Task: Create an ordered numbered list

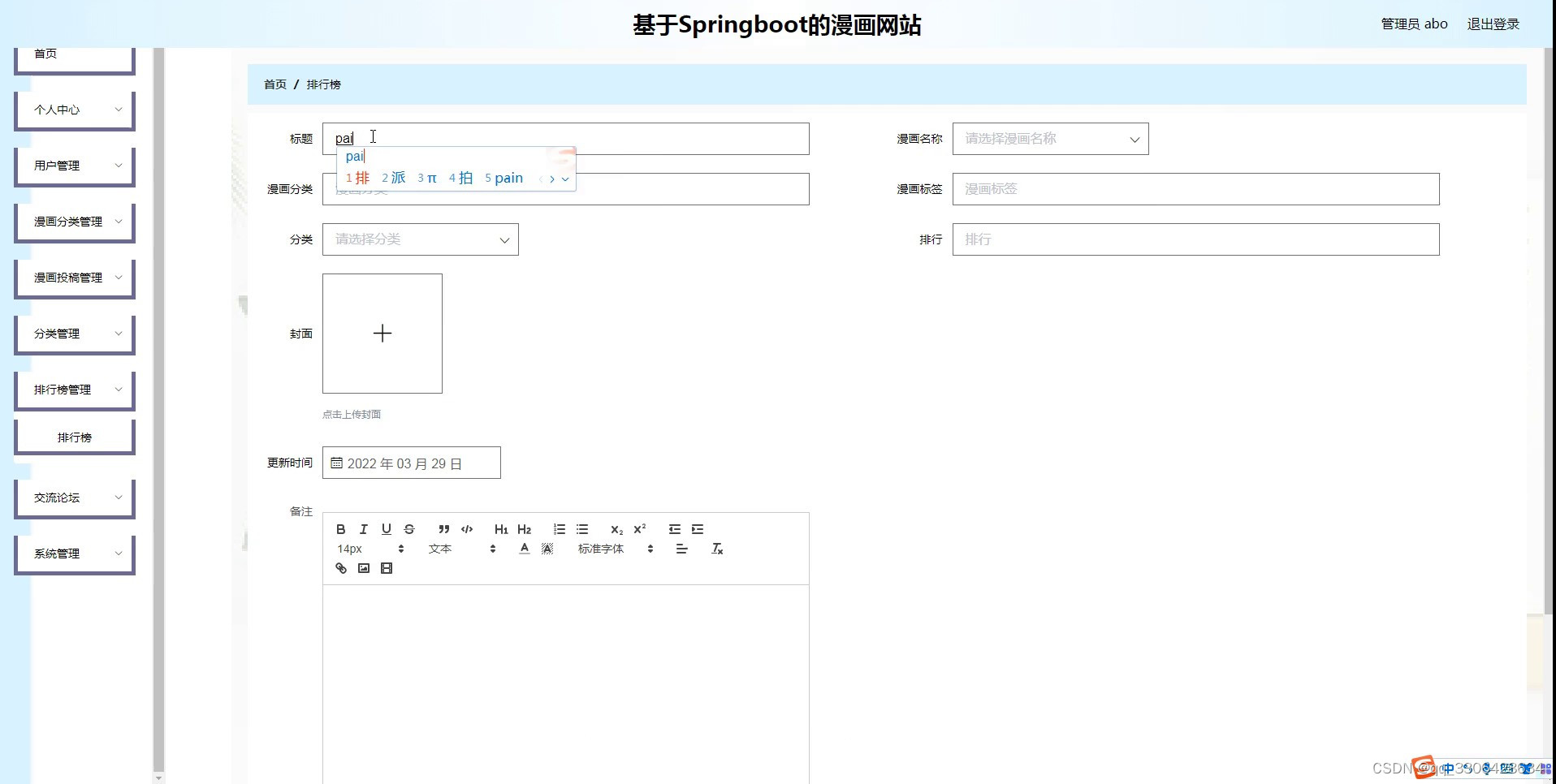Action: click(560, 529)
